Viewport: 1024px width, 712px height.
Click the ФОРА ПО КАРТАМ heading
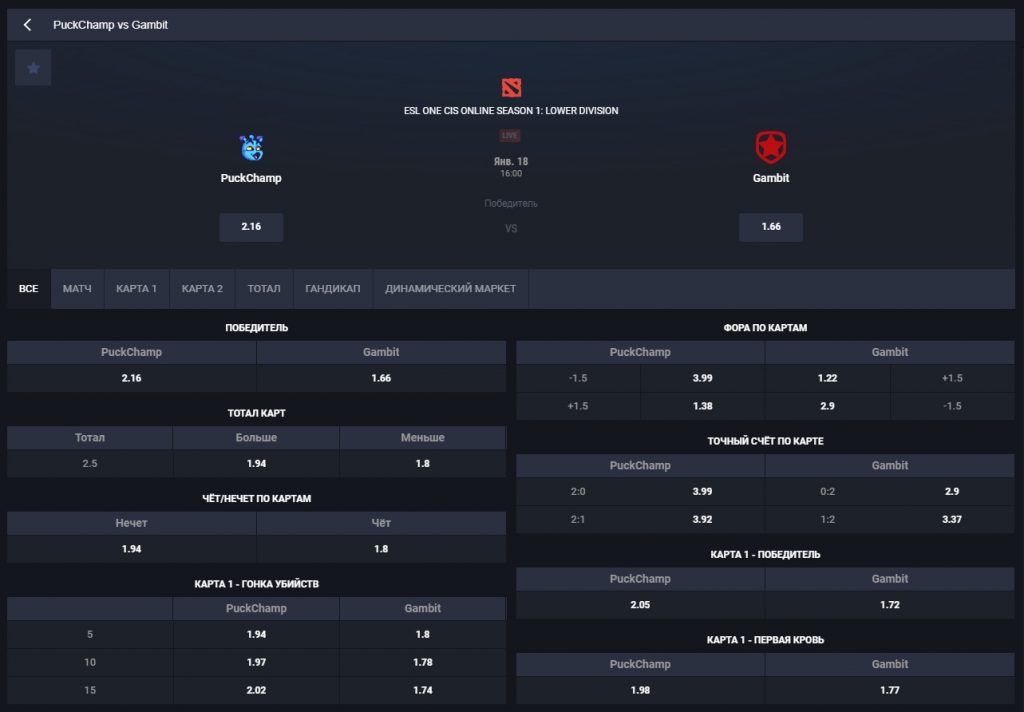(765, 328)
